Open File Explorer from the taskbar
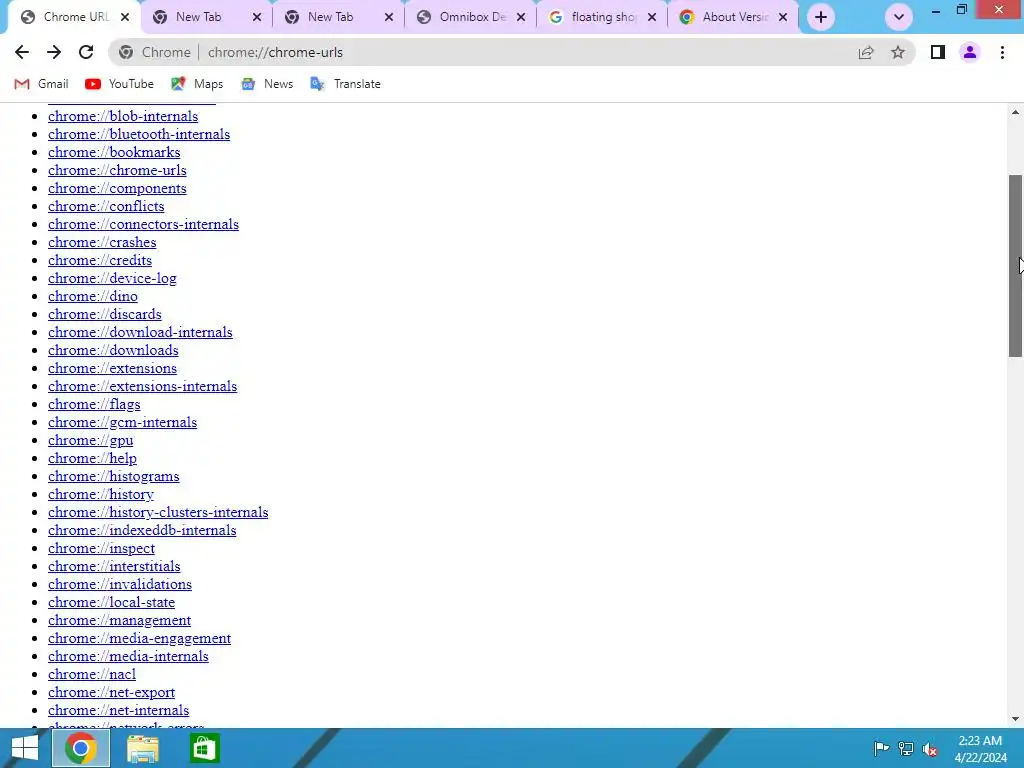Screen dimensions: 1024x768 click(x=142, y=748)
